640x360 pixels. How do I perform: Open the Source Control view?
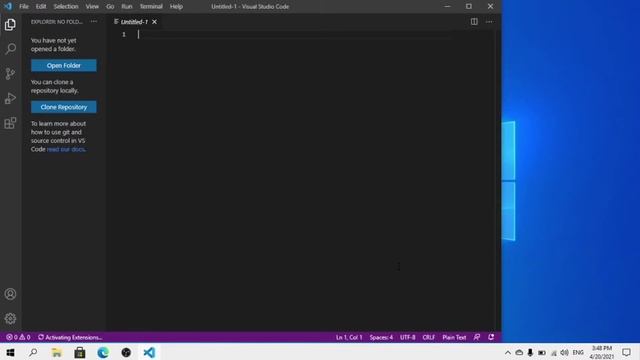(10, 73)
